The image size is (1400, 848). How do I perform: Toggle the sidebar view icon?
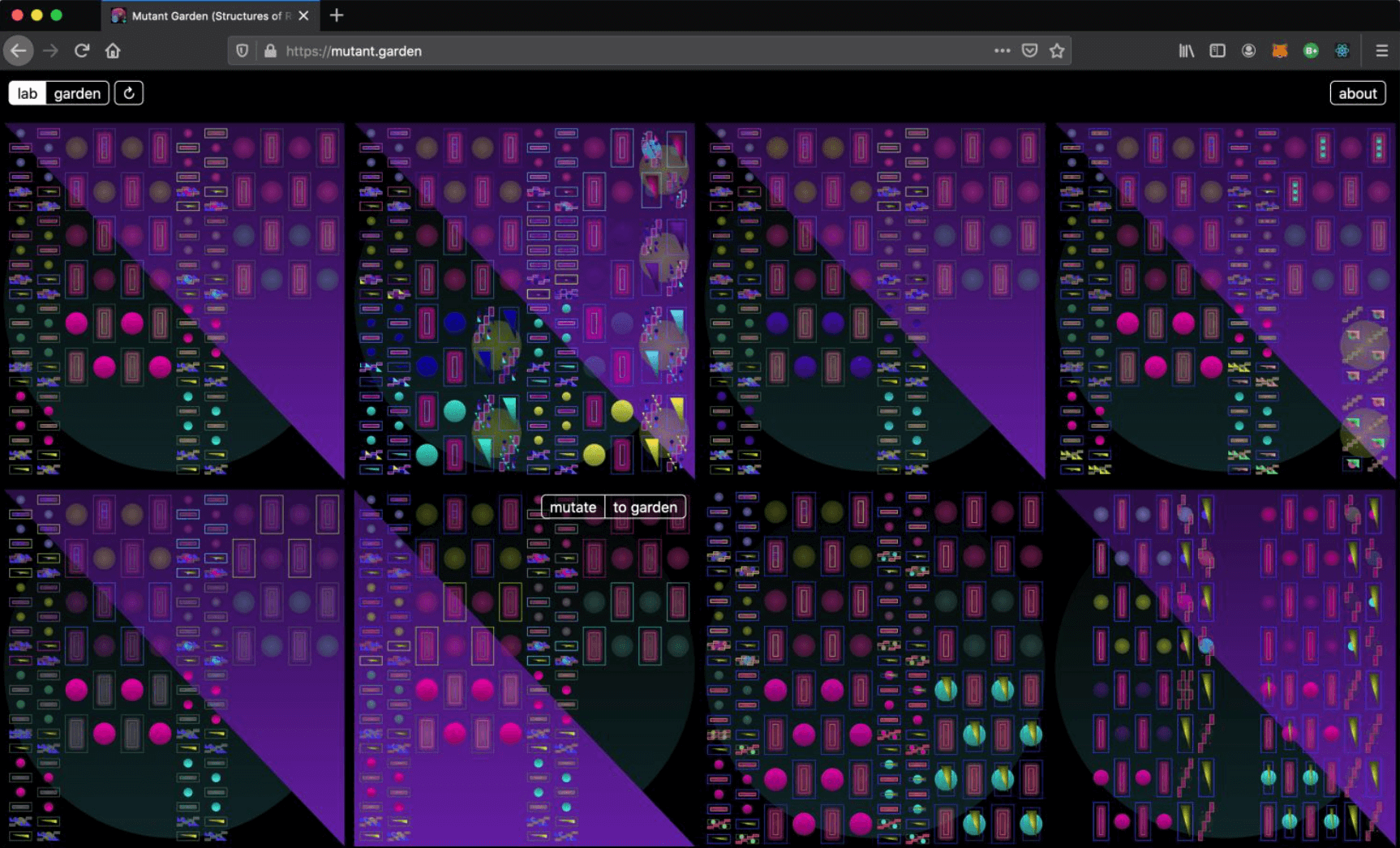pos(1217,51)
